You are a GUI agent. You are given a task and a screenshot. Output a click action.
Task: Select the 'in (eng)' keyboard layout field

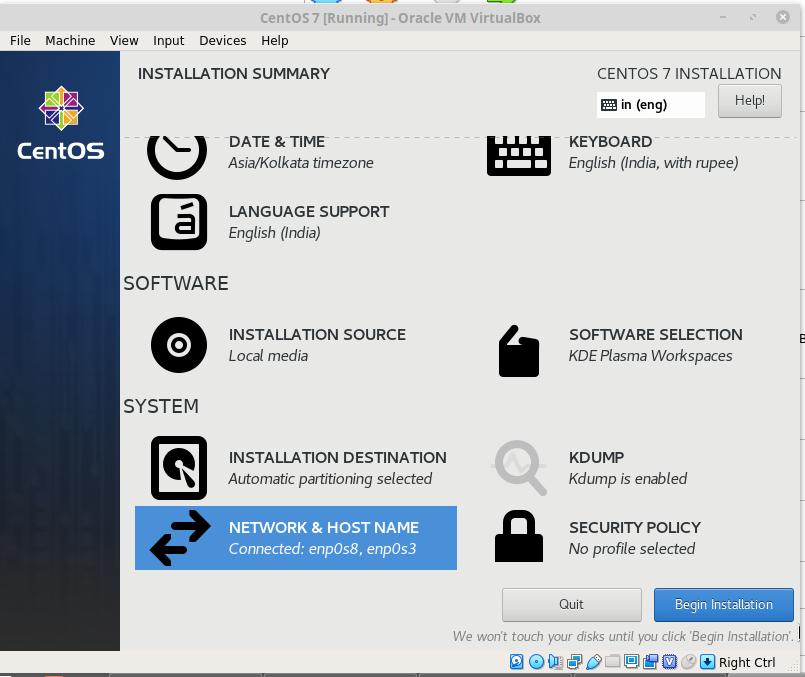pyautogui.click(x=650, y=105)
